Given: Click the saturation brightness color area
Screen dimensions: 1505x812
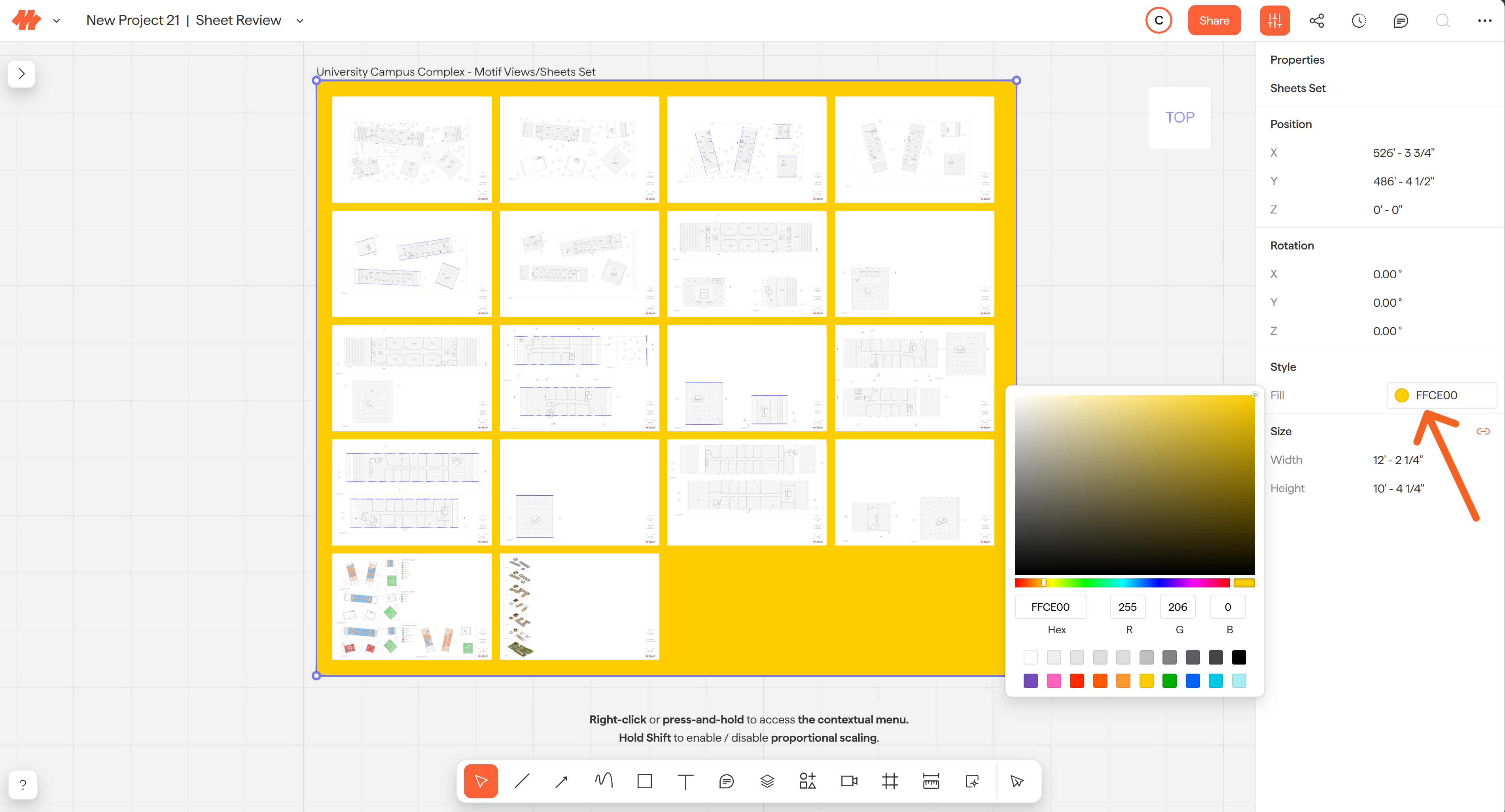Looking at the screenshot, I should [1135, 485].
